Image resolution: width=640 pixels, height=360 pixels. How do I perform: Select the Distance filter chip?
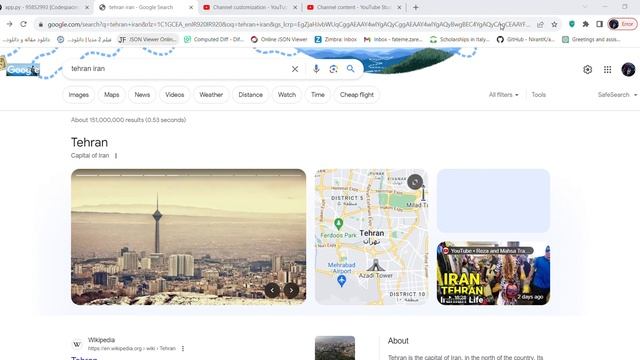(251, 95)
